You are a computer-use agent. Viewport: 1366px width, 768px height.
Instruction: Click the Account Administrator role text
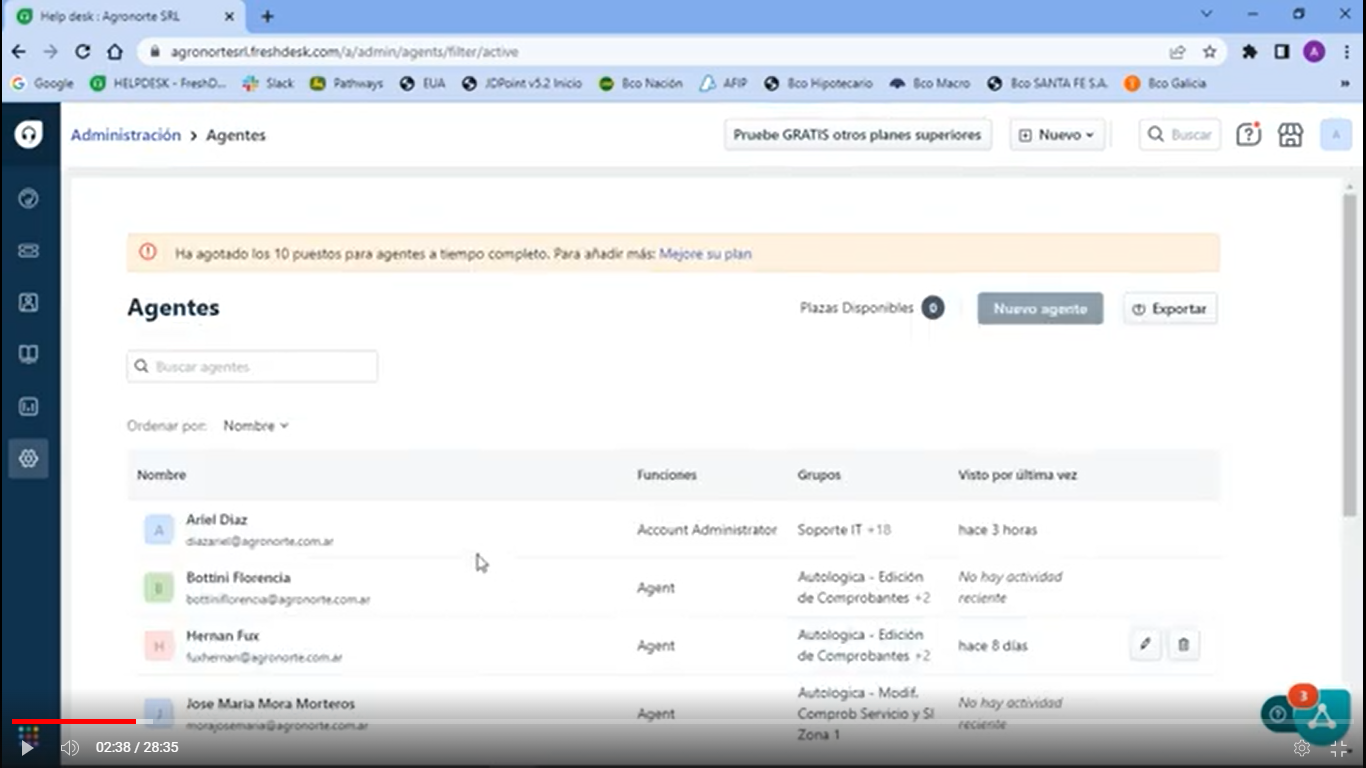click(707, 530)
